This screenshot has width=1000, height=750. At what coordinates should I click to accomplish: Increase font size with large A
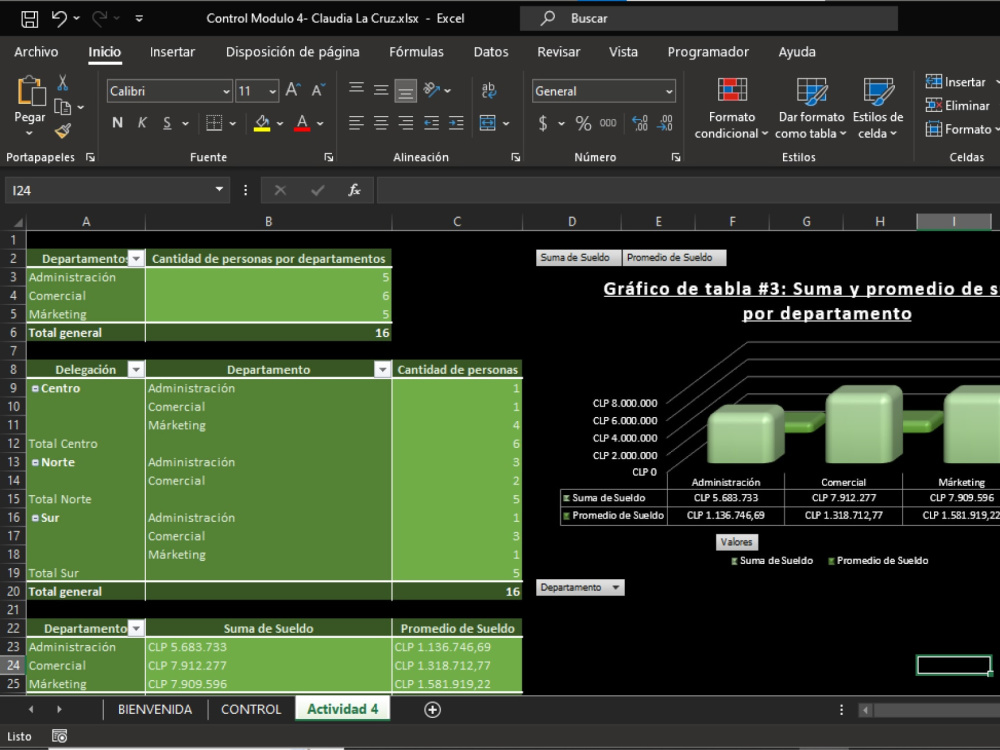tap(293, 90)
